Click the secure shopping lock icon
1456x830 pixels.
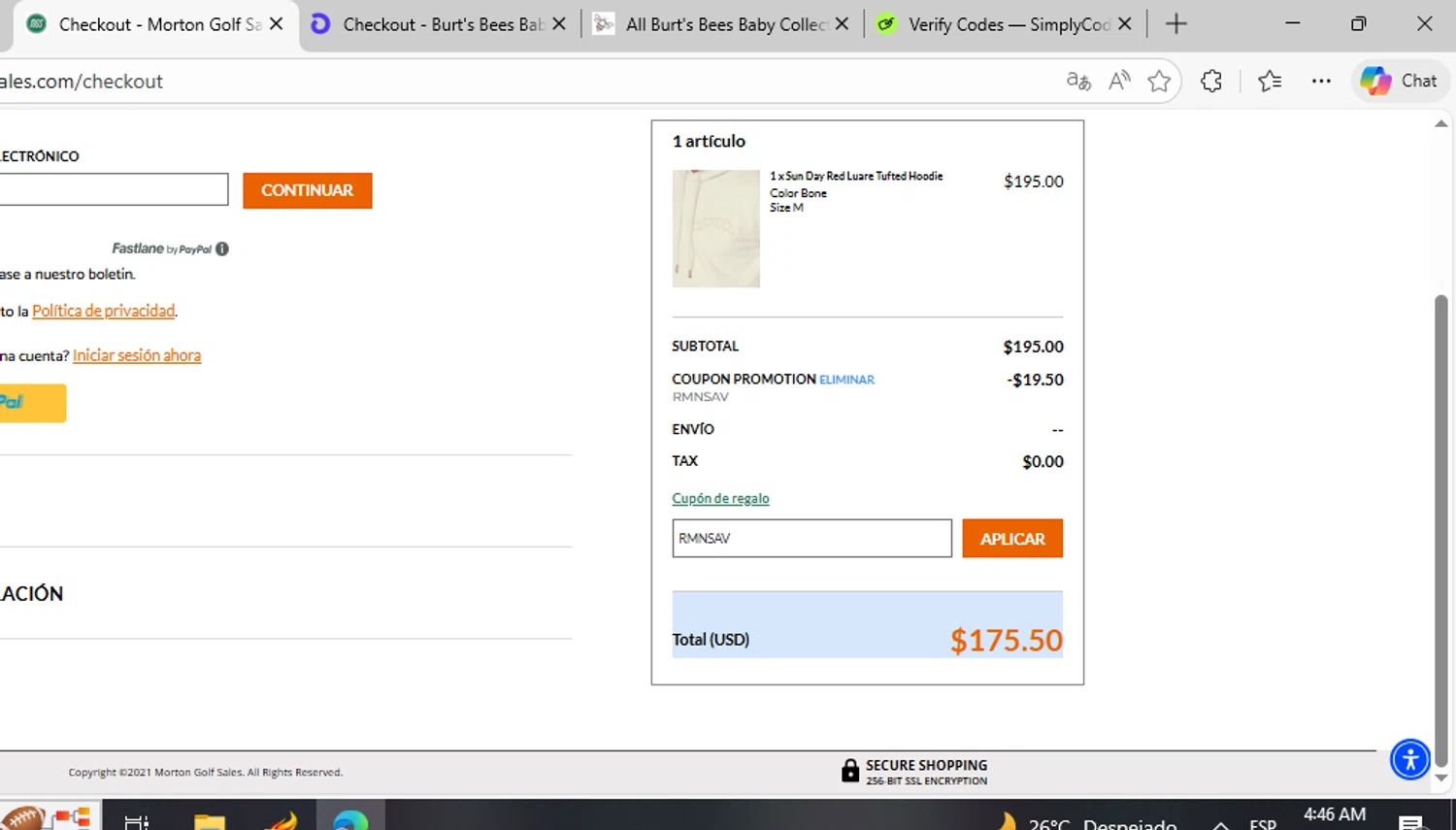point(850,771)
